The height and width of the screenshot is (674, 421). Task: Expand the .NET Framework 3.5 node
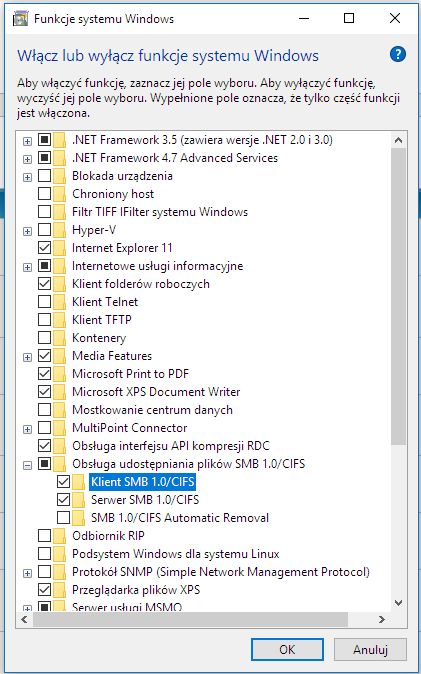coord(28,141)
